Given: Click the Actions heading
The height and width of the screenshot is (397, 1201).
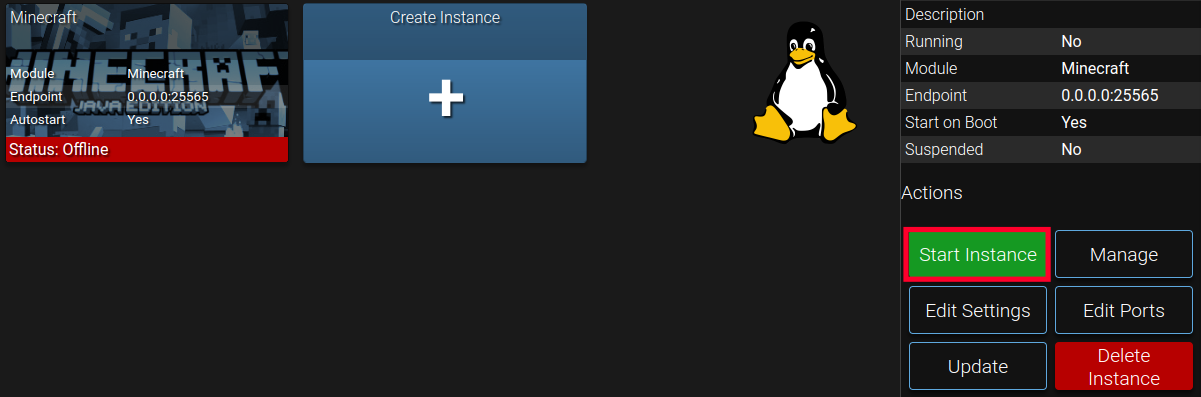Looking at the screenshot, I should 932,193.
